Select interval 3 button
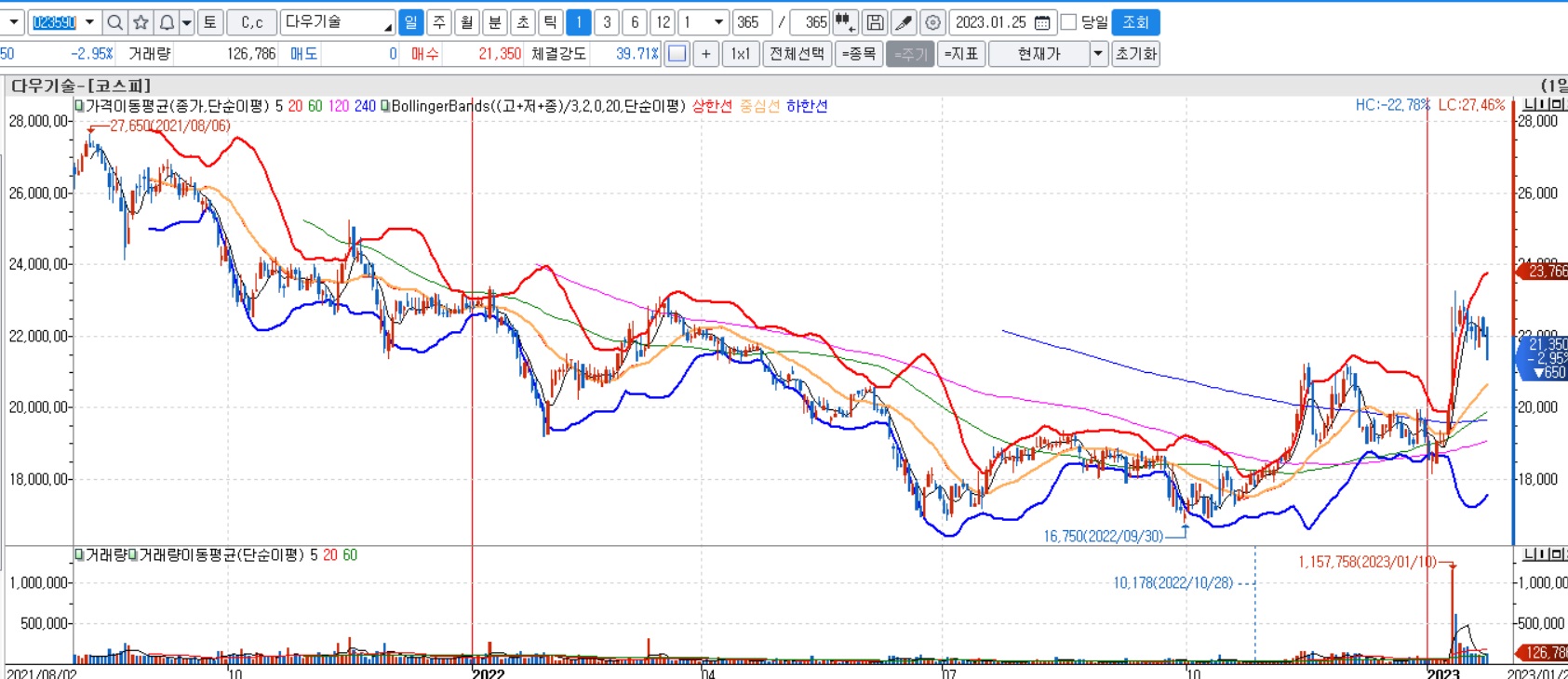 tap(607, 22)
